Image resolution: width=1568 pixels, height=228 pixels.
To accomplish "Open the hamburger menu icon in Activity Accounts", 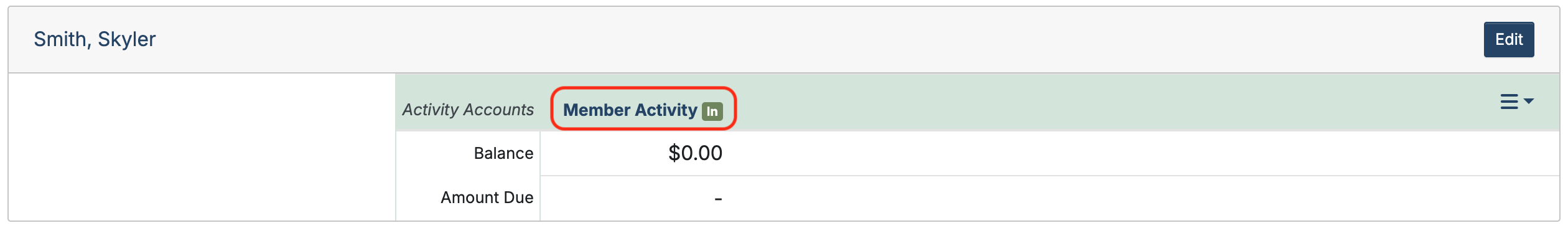I will 1509,102.
